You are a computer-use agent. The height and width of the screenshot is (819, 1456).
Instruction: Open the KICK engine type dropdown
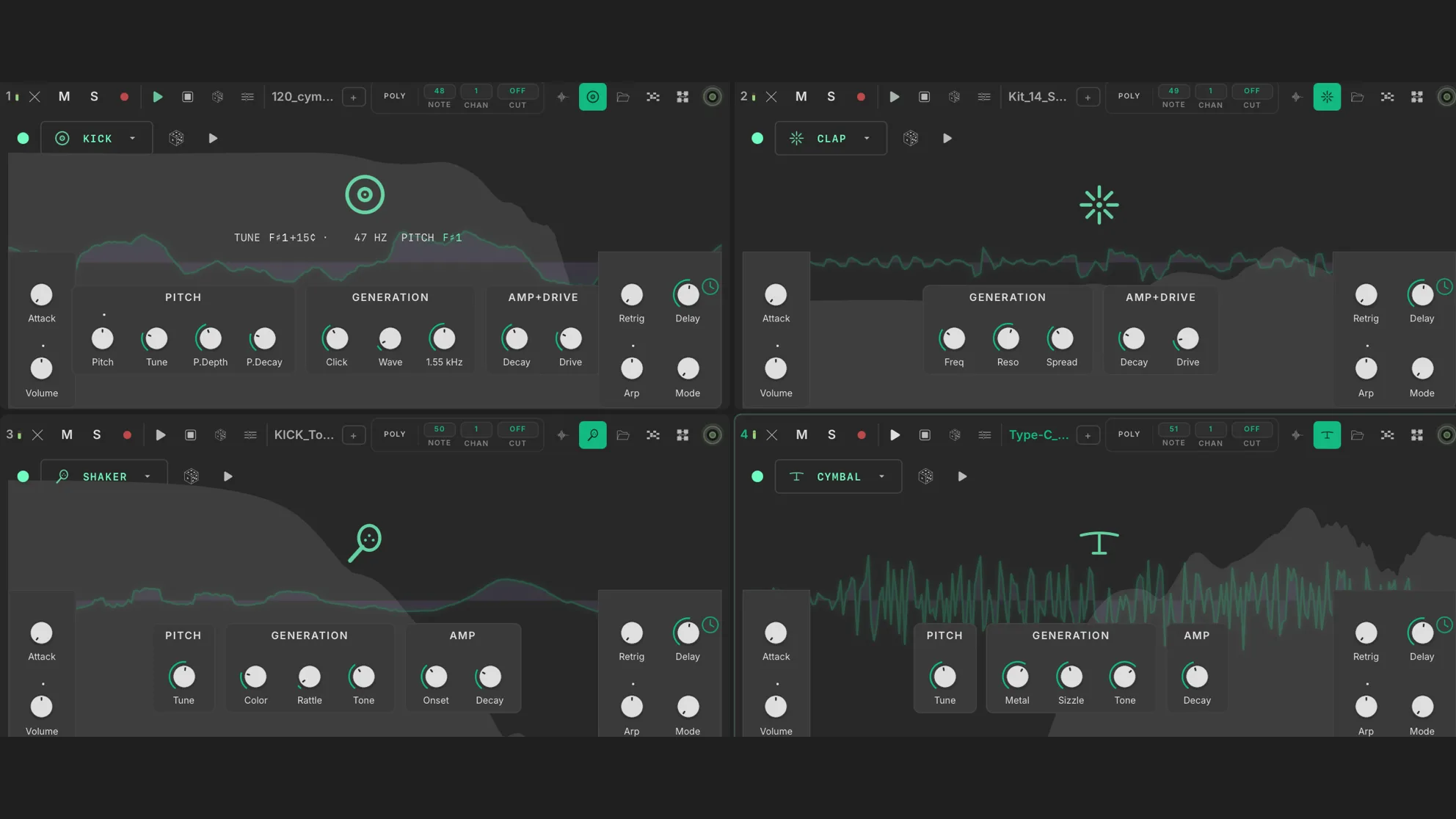coord(97,138)
